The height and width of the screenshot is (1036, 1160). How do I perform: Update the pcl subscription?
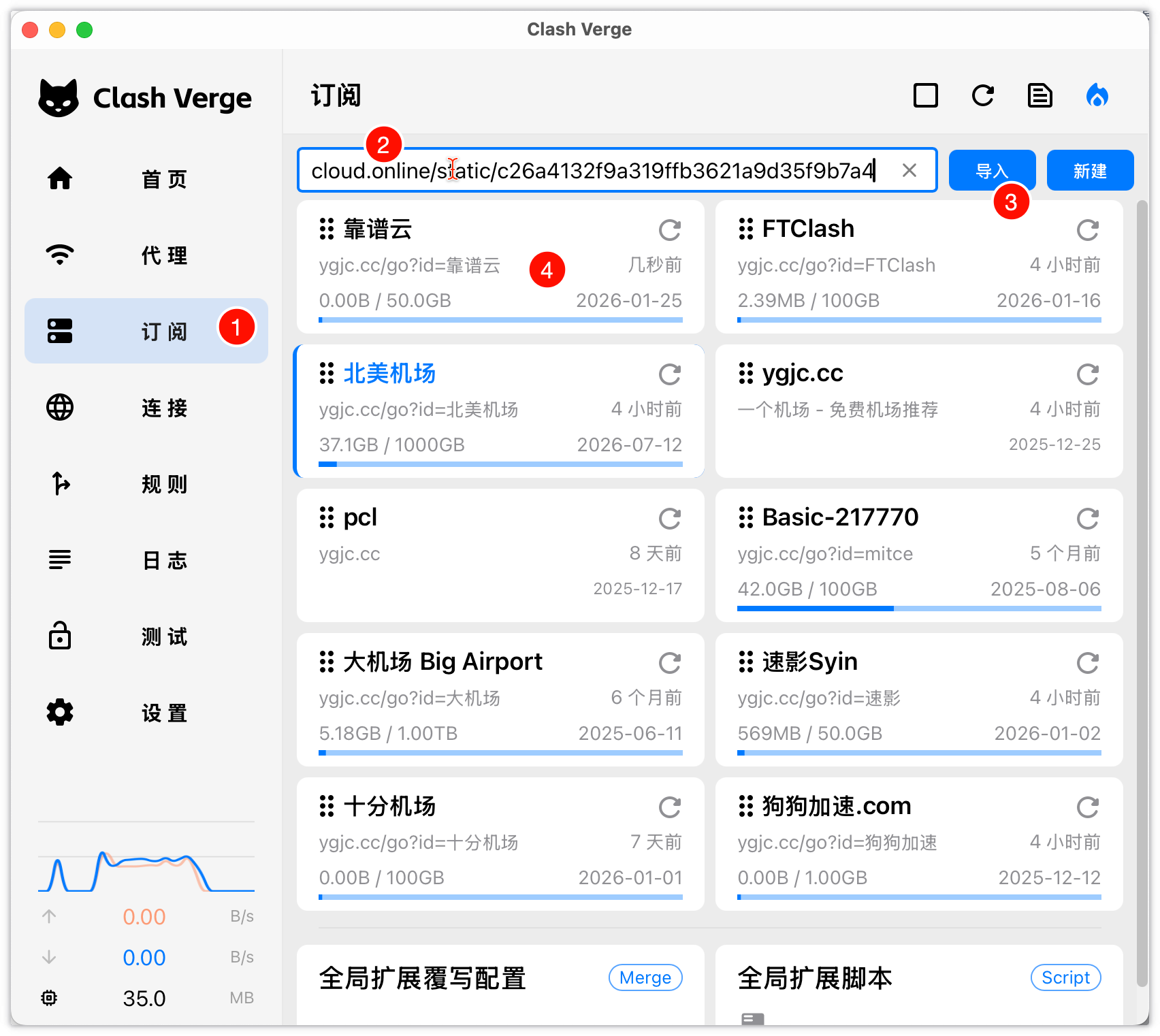coord(670,518)
